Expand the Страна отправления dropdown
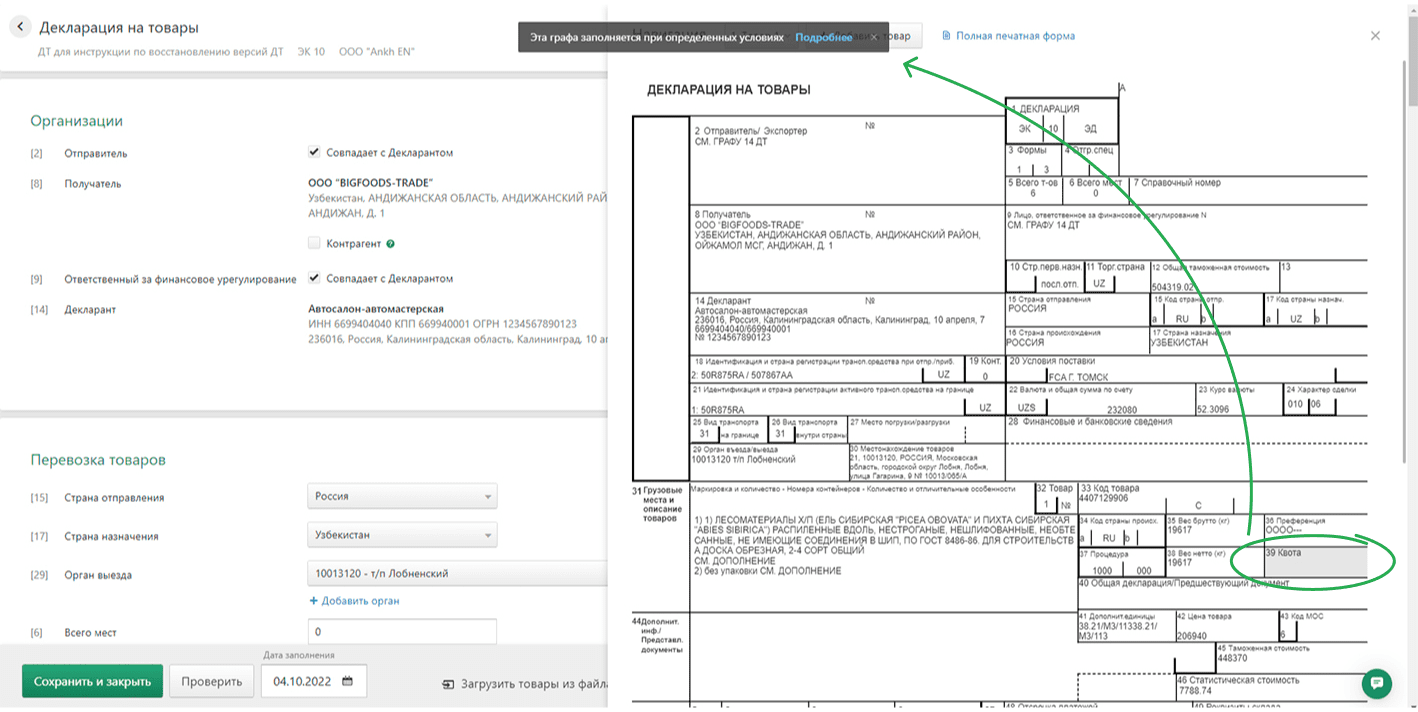Image resolution: width=1418 pixels, height=712 pixels. click(x=401, y=497)
